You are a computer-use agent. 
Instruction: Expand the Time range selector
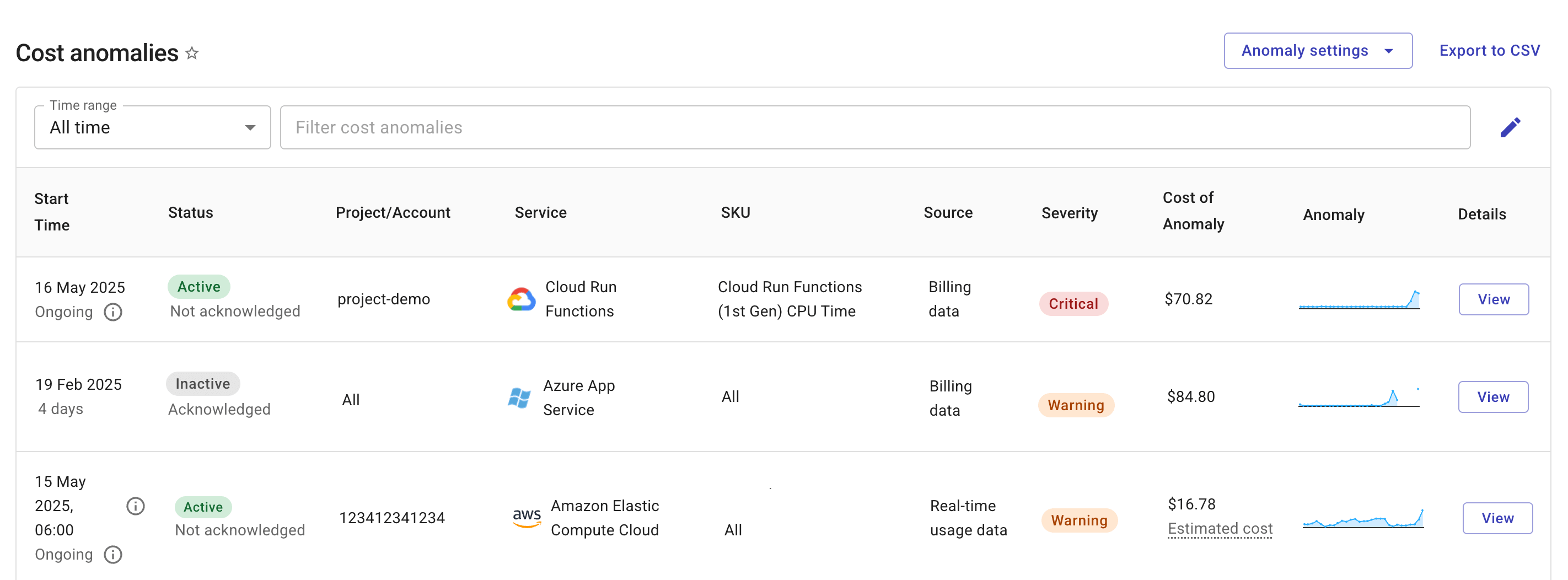point(152,128)
